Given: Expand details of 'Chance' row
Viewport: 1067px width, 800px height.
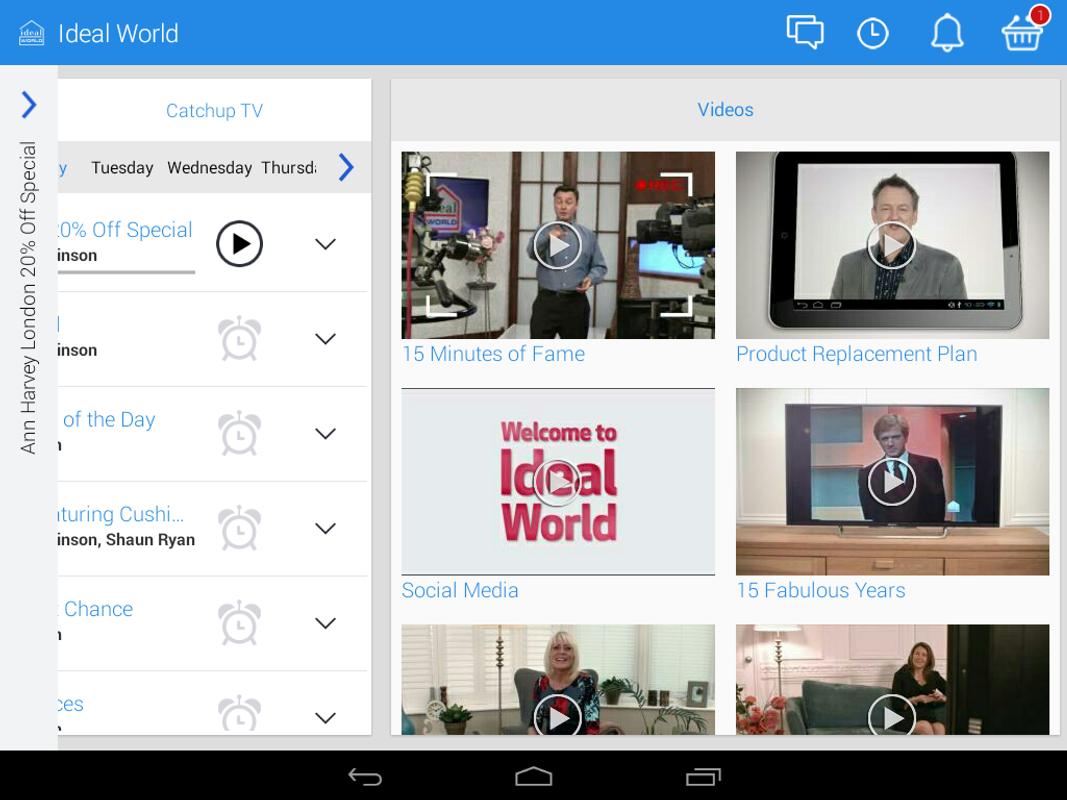Looking at the screenshot, I should (x=326, y=623).
